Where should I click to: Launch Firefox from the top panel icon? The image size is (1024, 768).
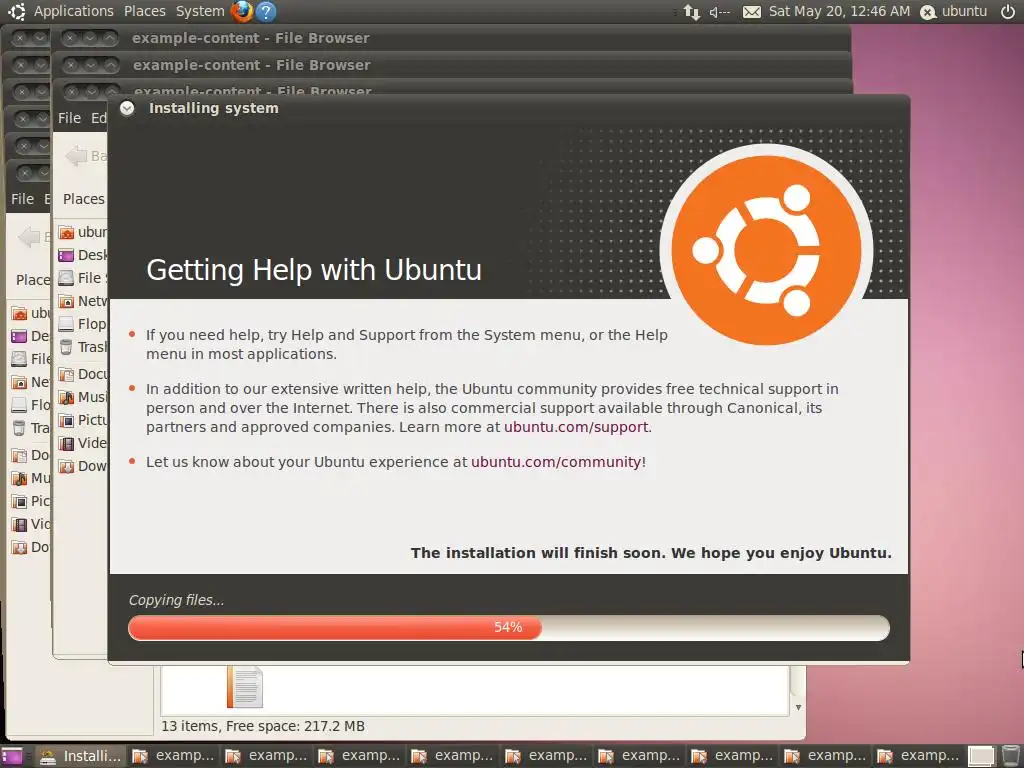[x=242, y=11]
